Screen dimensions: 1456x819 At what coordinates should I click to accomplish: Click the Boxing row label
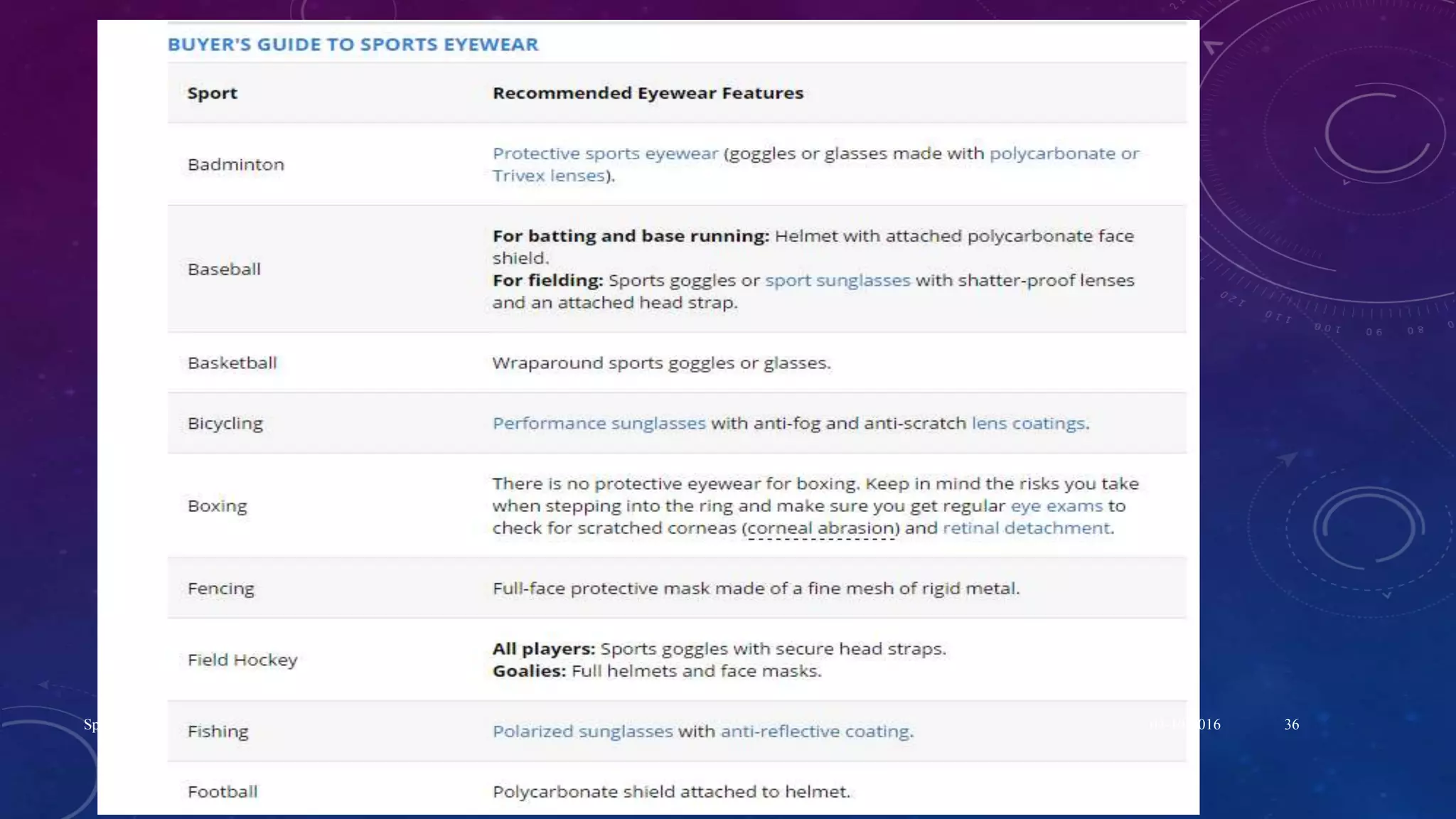tap(217, 505)
